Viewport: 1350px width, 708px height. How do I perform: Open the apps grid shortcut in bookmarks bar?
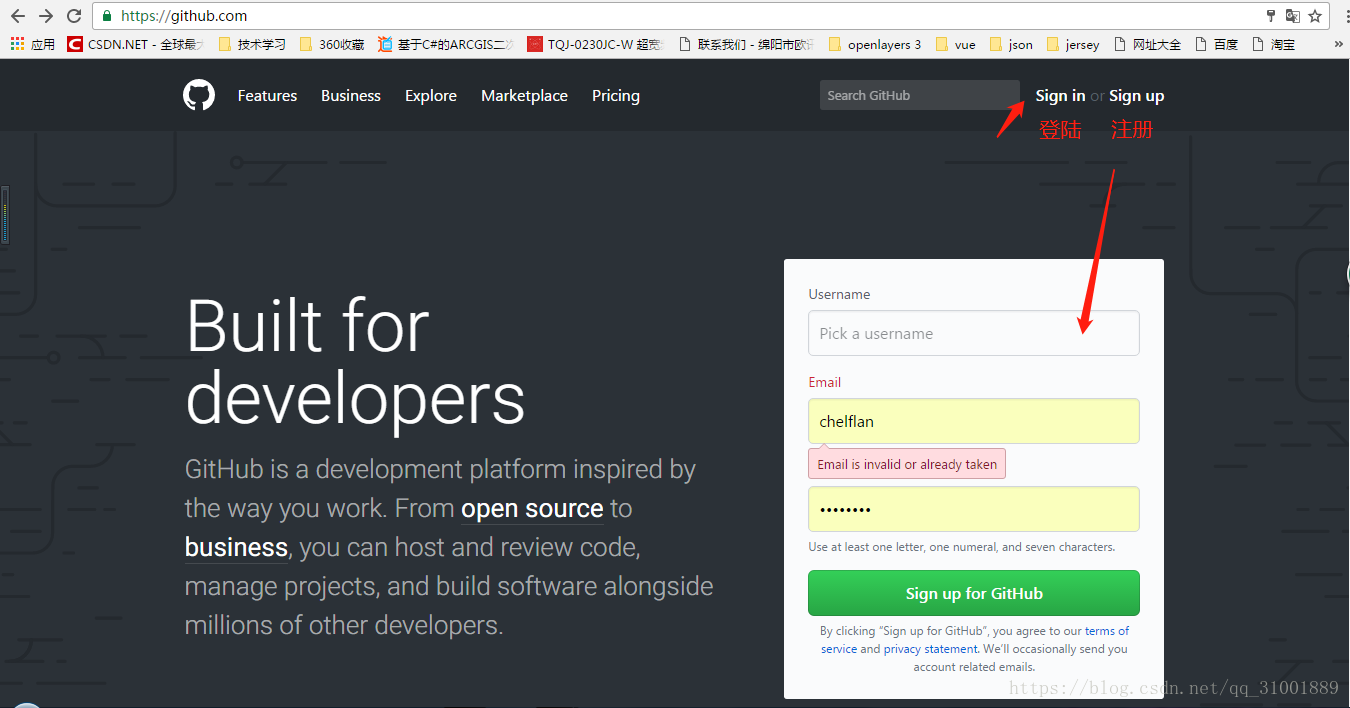pyautogui.click(x=32, y=44)
